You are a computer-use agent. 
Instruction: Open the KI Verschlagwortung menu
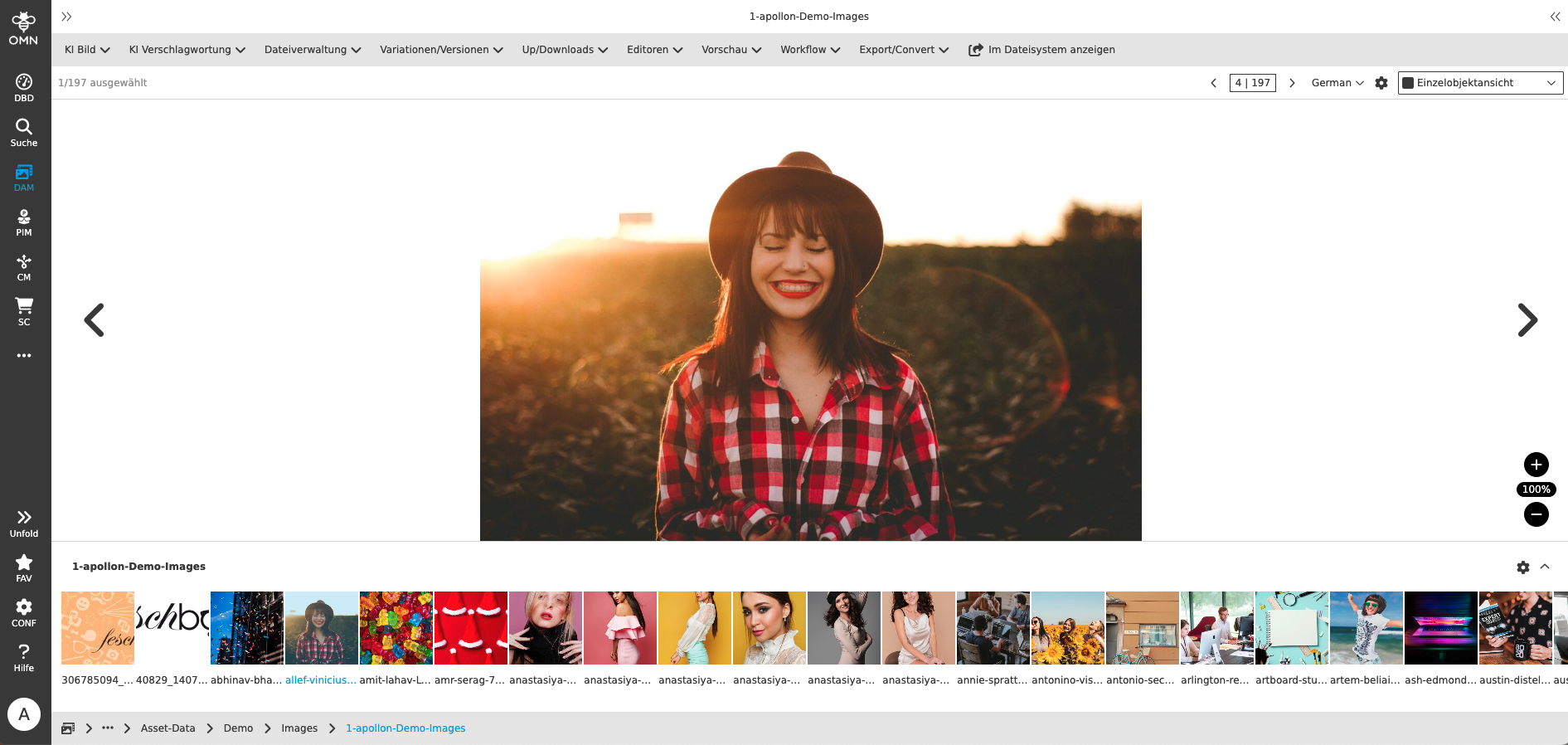coord(187,50)
